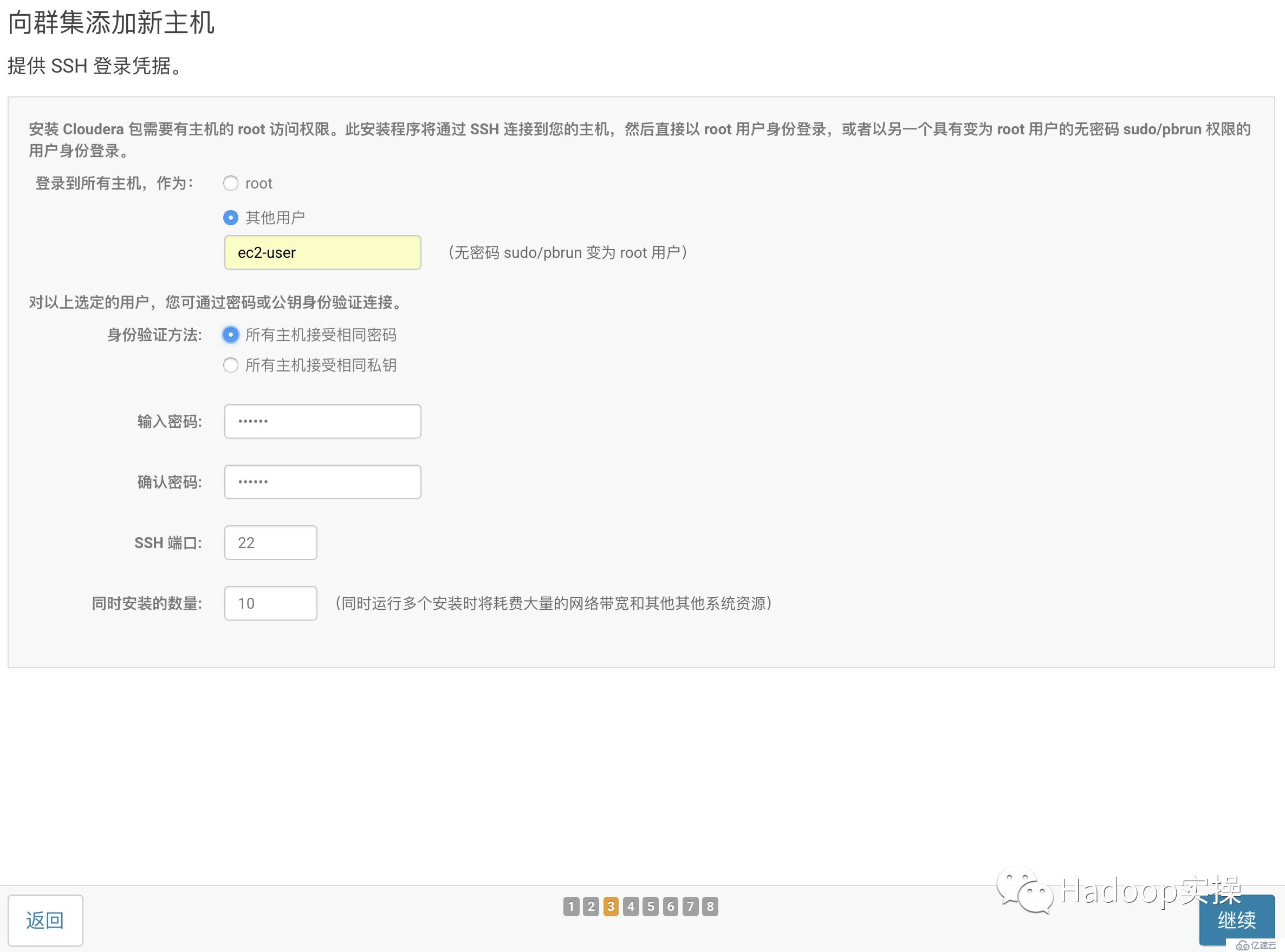Go to wizard step 4
This screenshot has width=1285, height=952.
[631, 907]
